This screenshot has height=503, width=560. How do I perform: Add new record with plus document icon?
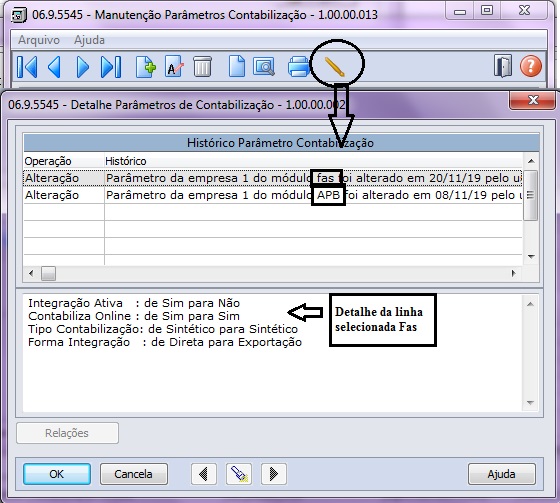pyautogui.click(x=145, y=67)
